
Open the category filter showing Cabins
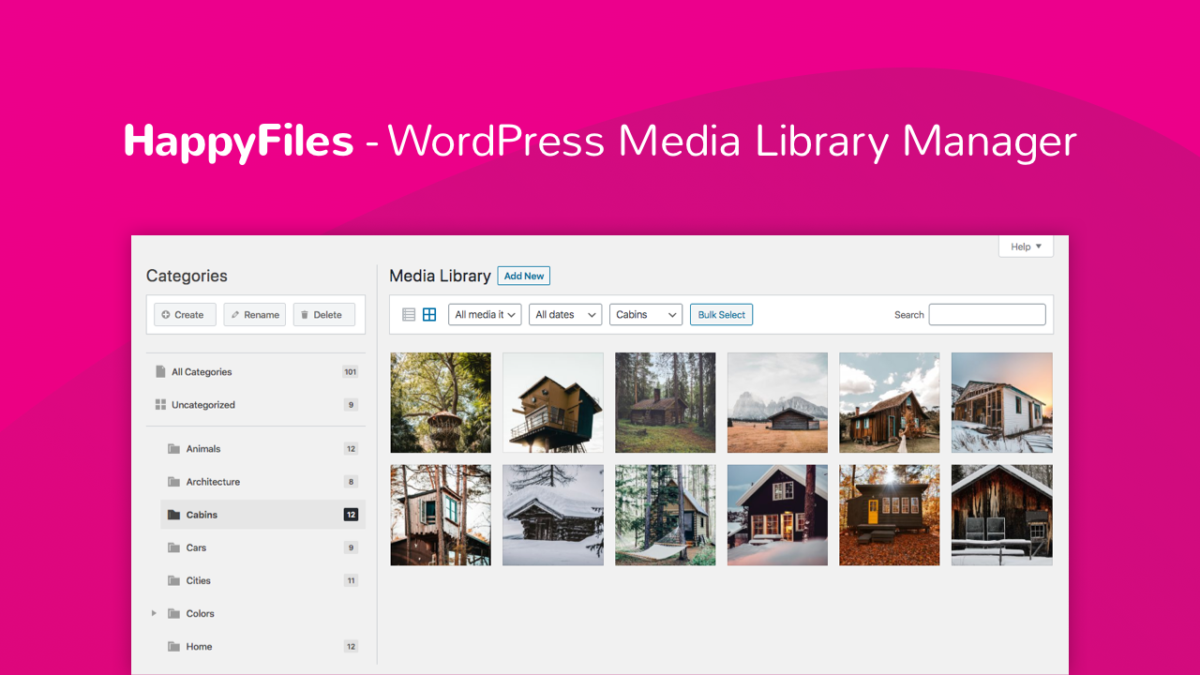[646, 314]
